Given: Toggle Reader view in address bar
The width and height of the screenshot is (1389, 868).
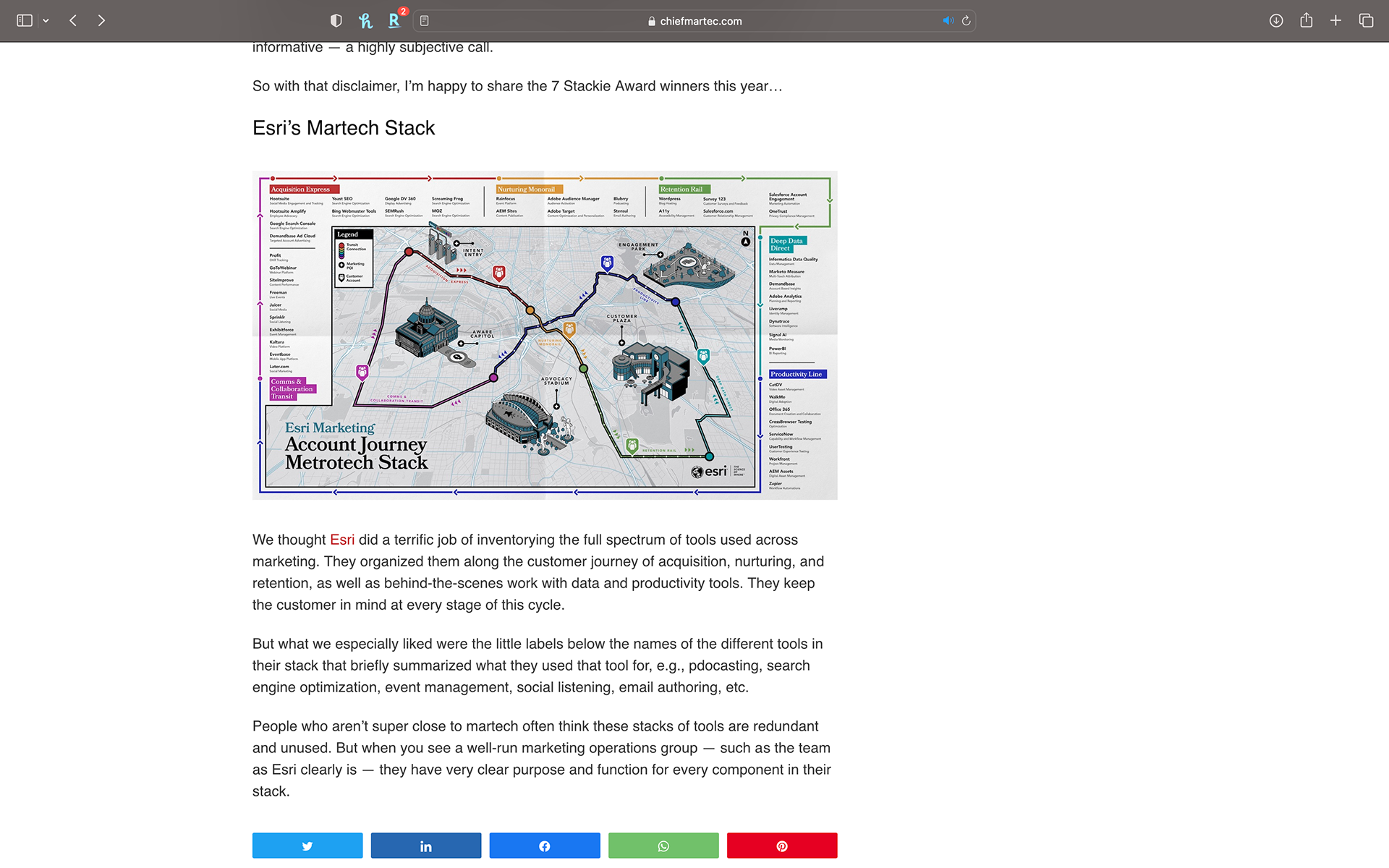Looking at the screenshot, I should (x=425, y=21).
